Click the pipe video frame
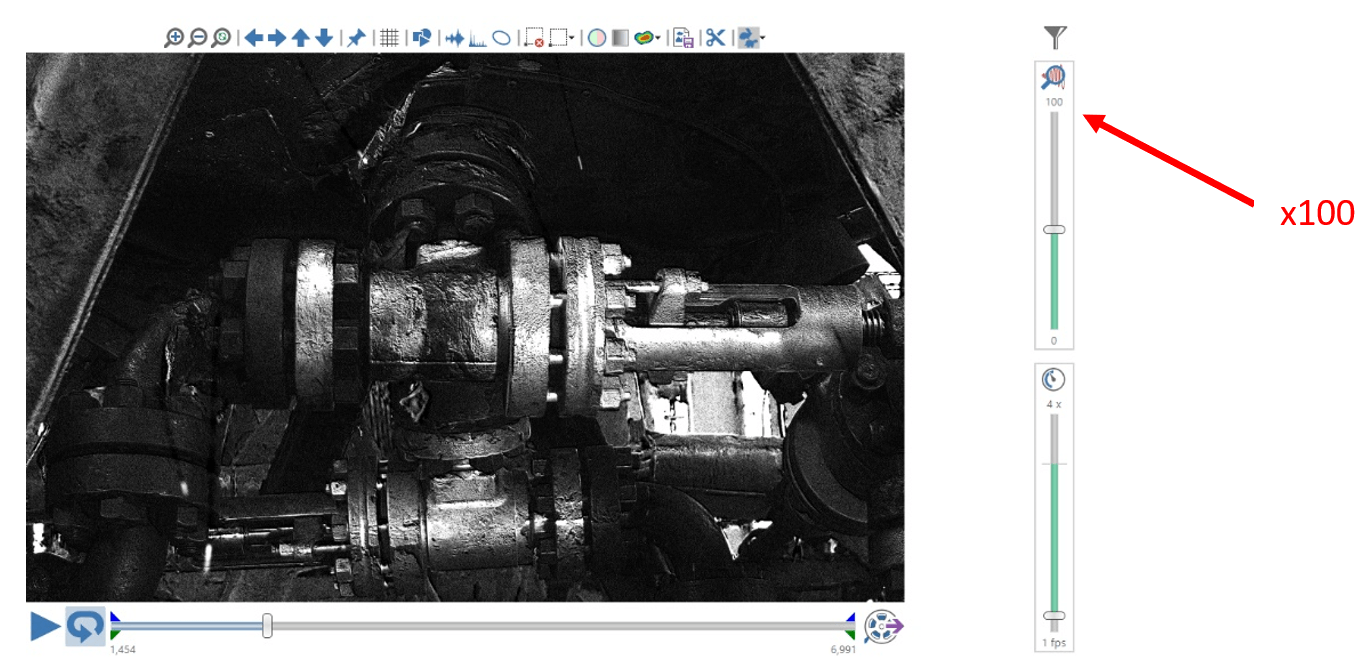Screen dimensions: 1370x665 point(465,327)
